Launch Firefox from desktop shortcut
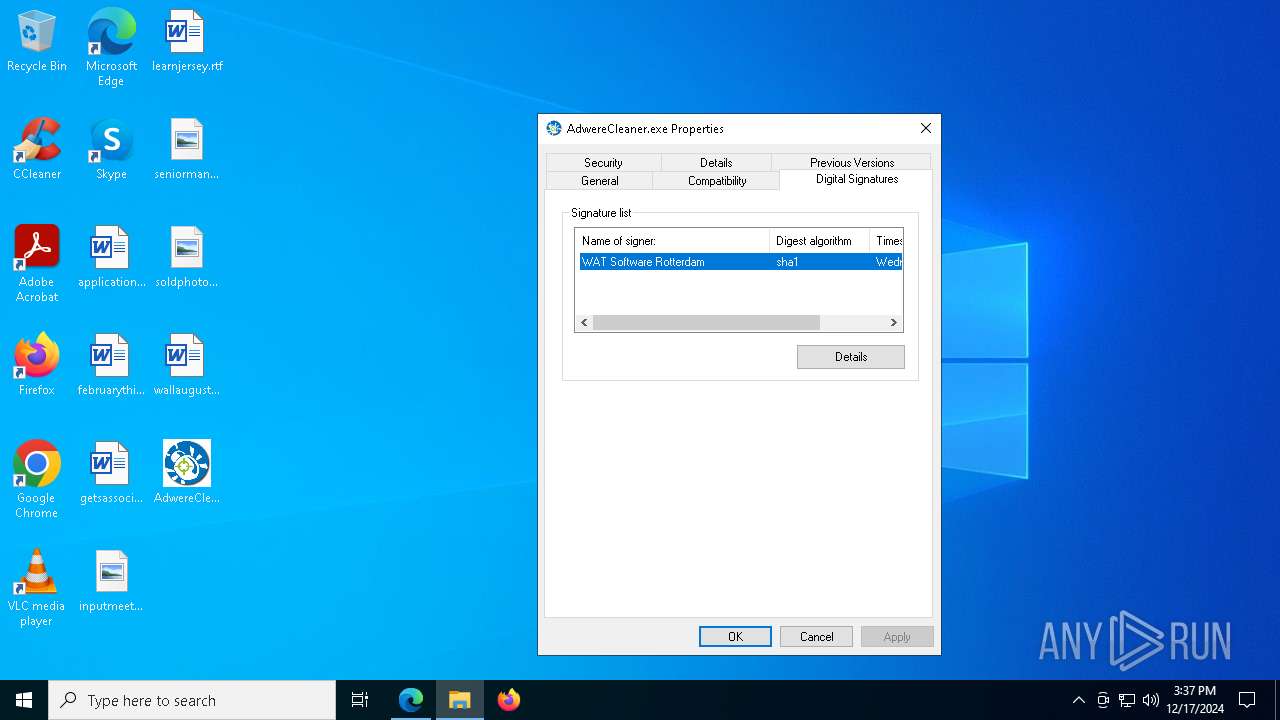The height and width of the screenshot is (720, 1280). [37, 365]
